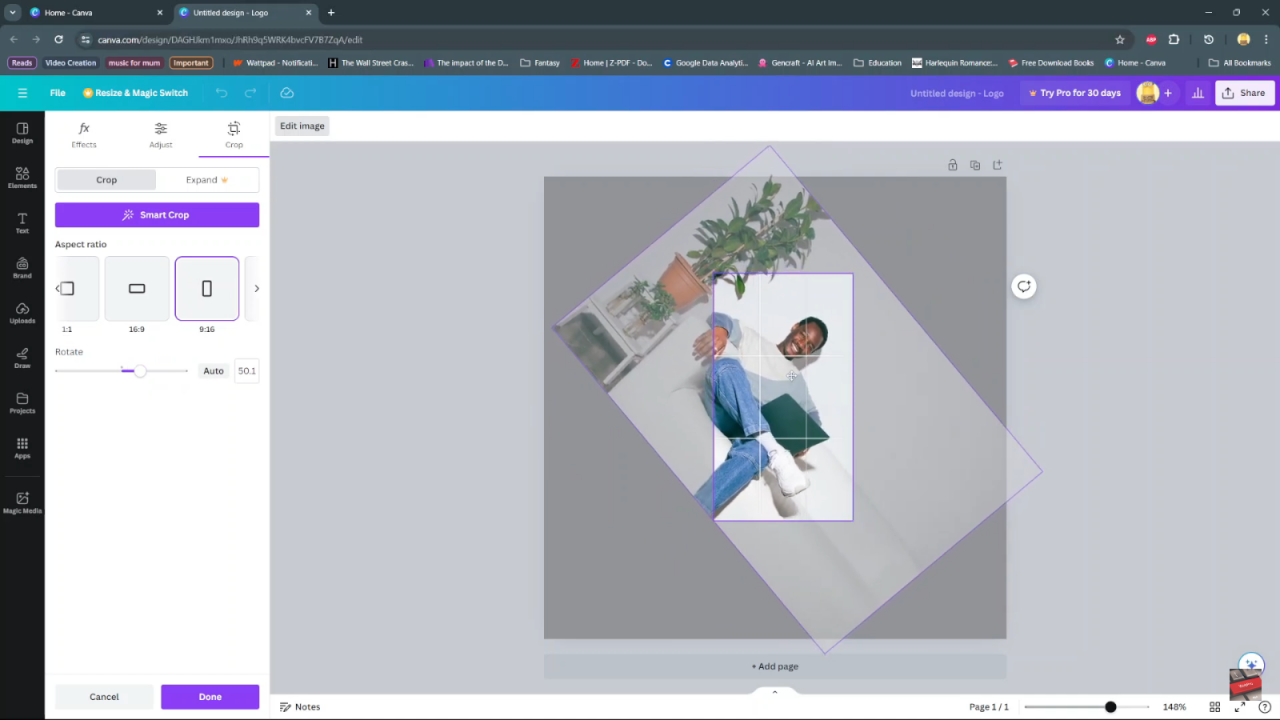Screen dimensions: 1280x720
Task: Open Canva Assistant sparkle button
Action: (x=1251, y=665)
